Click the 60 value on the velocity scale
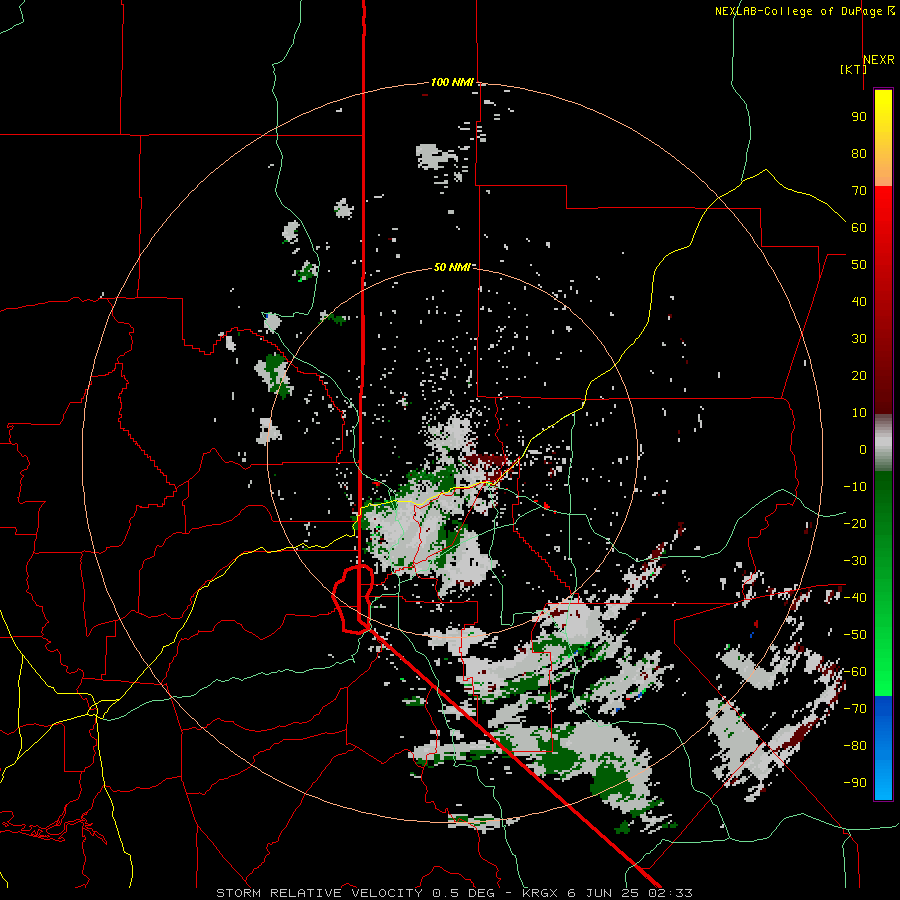Image resolution: width=900 pixels, height=900 pixels. pos(859,227)
